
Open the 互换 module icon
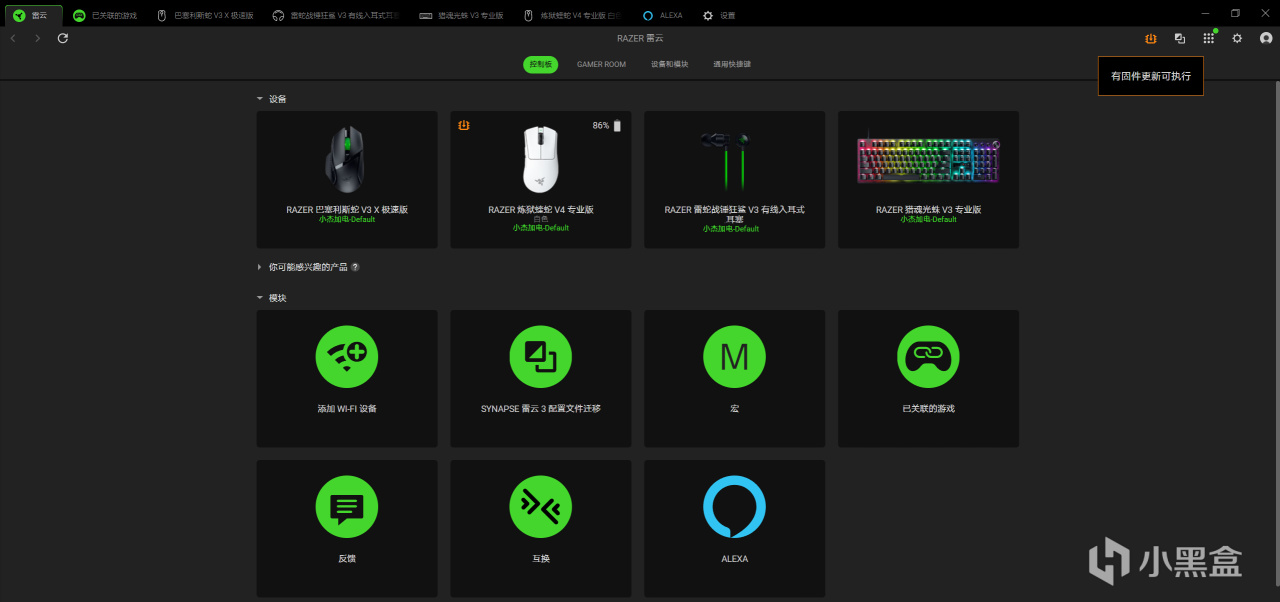tap(541, 507)
